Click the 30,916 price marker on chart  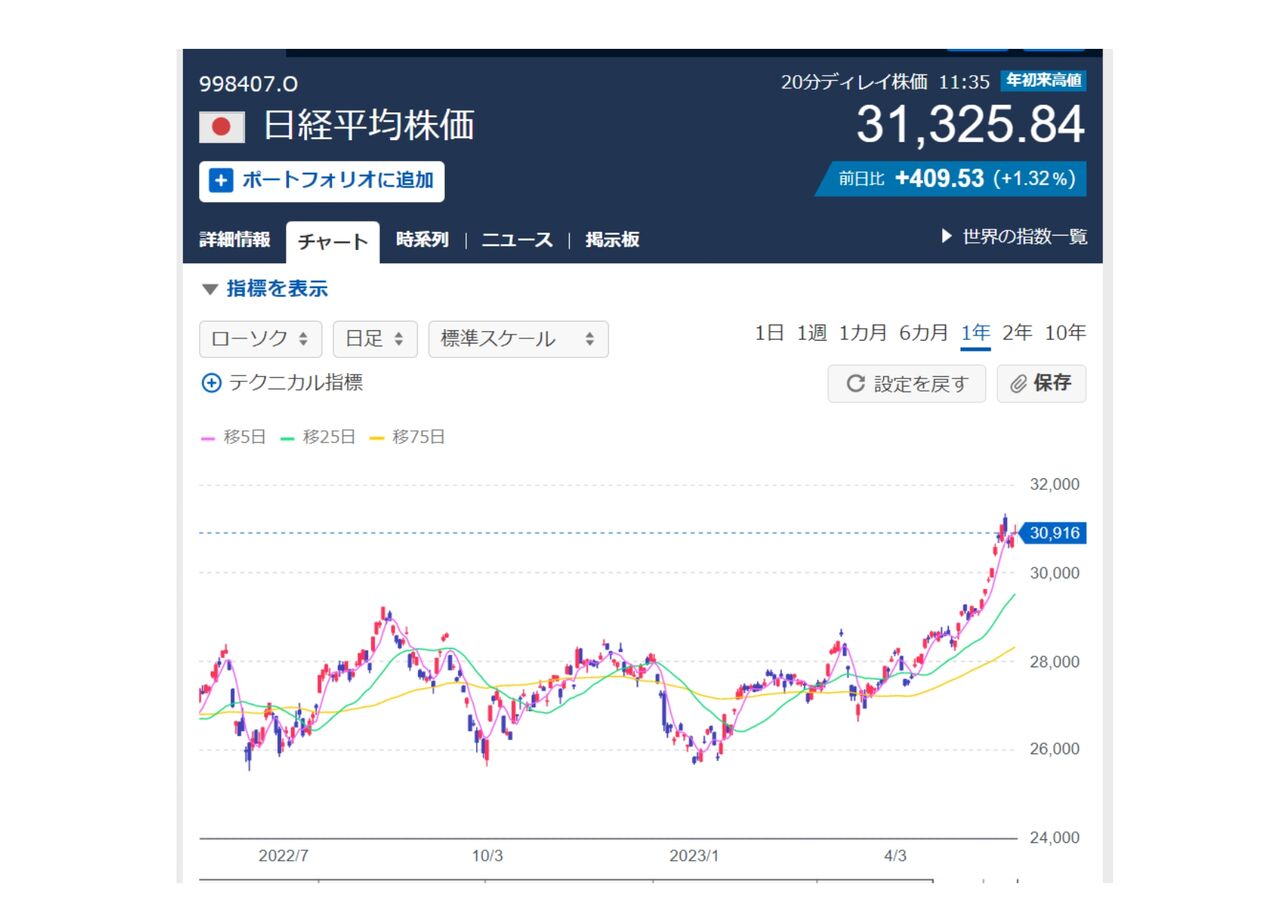[1053, 533]
